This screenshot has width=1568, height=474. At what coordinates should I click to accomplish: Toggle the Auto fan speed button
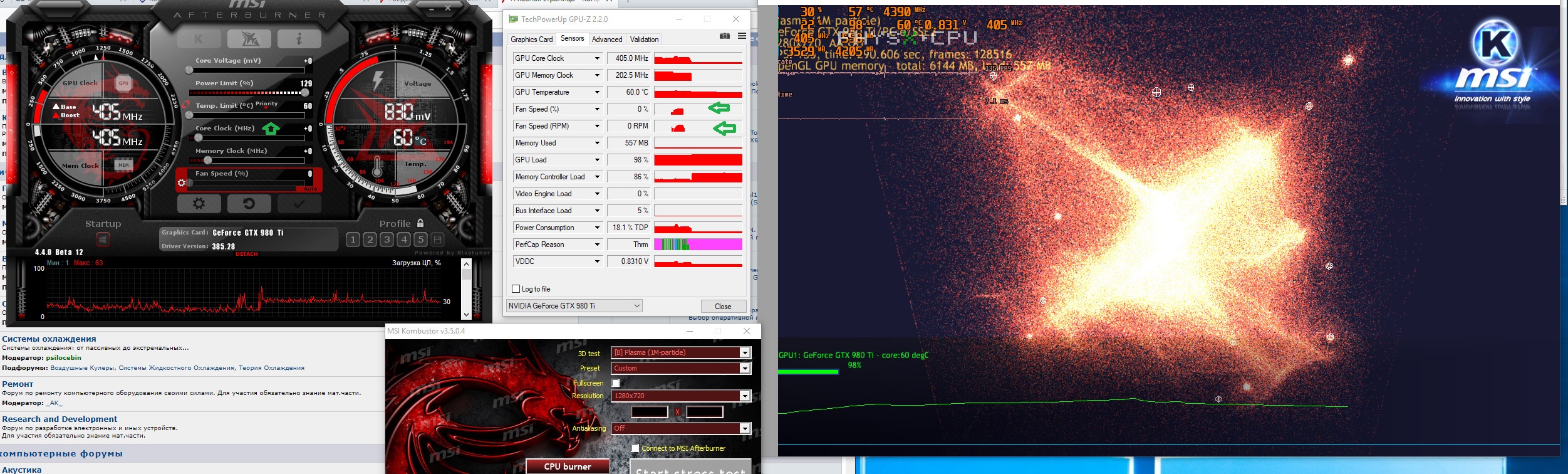tap(311, 189)
